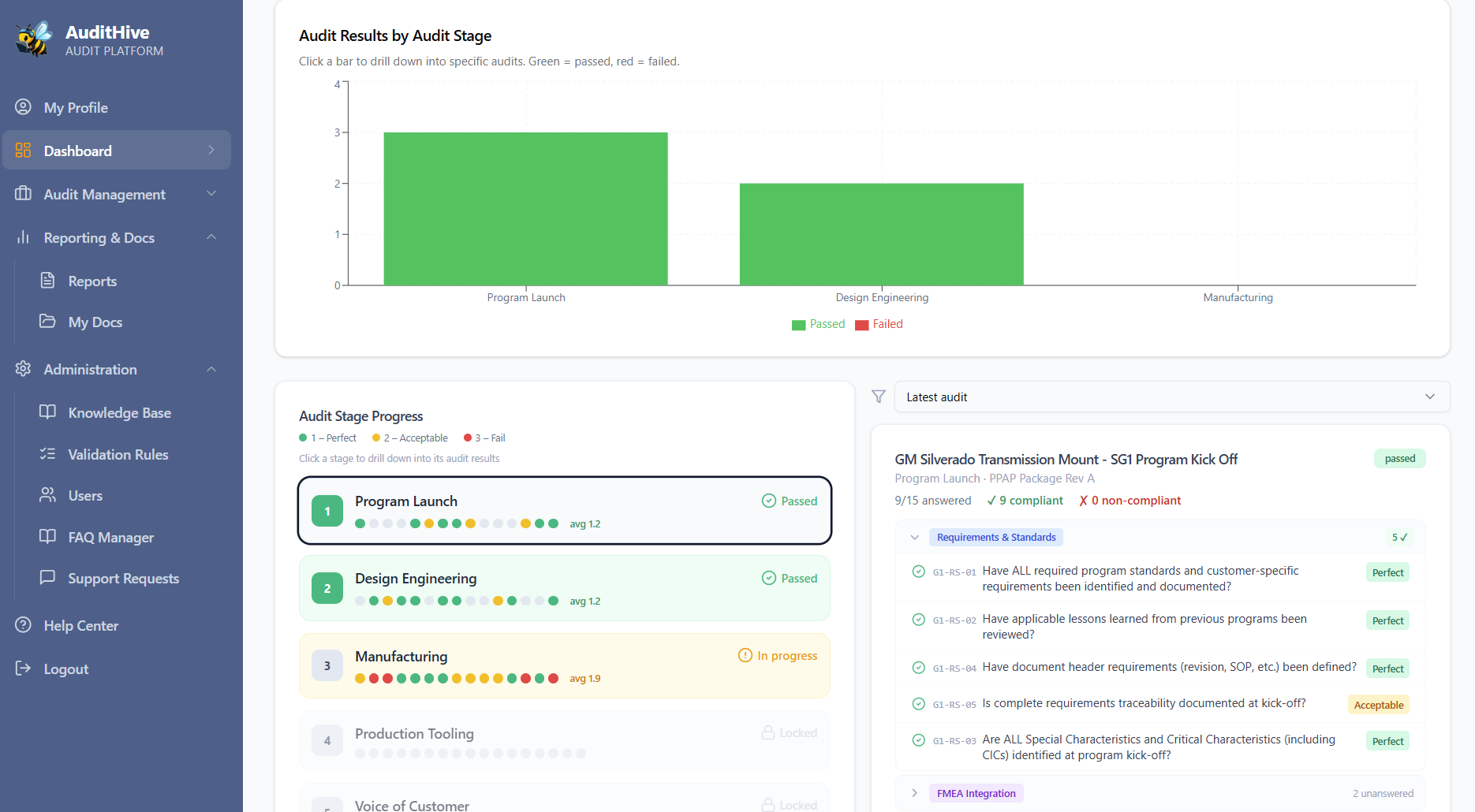The width and height of the screenshot is (1475, 812).
Task: Click the Help Center question mark icon
Action: tap(24, 625)
